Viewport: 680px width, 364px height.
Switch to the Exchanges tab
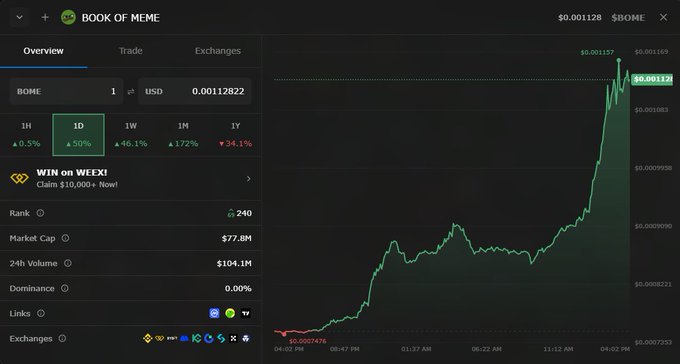click(217, 51)
